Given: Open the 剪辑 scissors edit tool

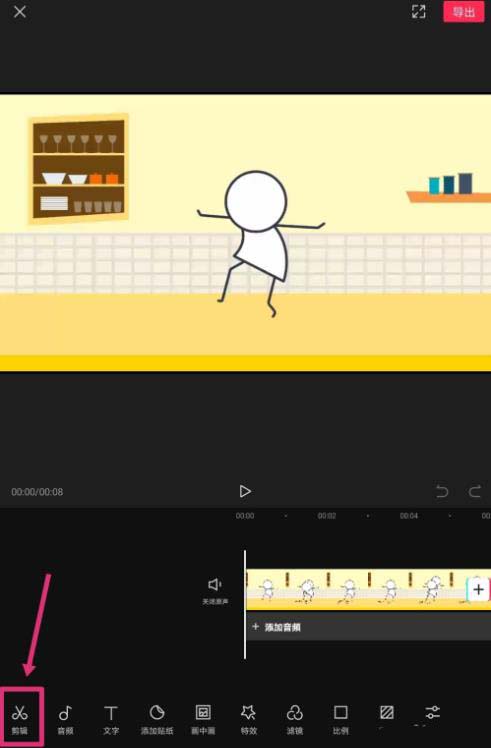Looking at the screenshot, I should coord(20,719).
